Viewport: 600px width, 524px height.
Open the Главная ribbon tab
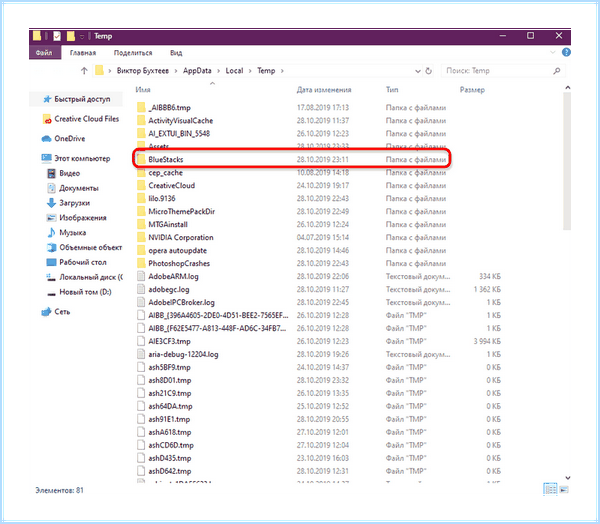coord(83,53)
